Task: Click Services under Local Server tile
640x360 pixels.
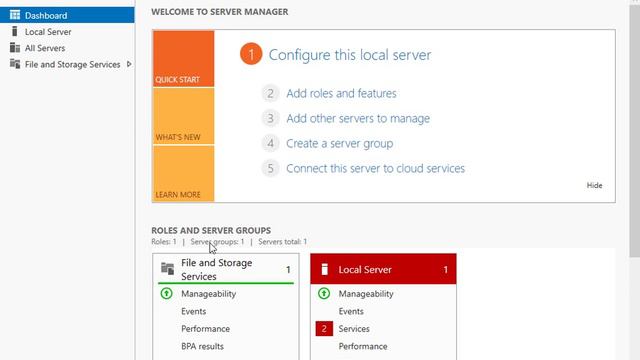Action: 354,329
